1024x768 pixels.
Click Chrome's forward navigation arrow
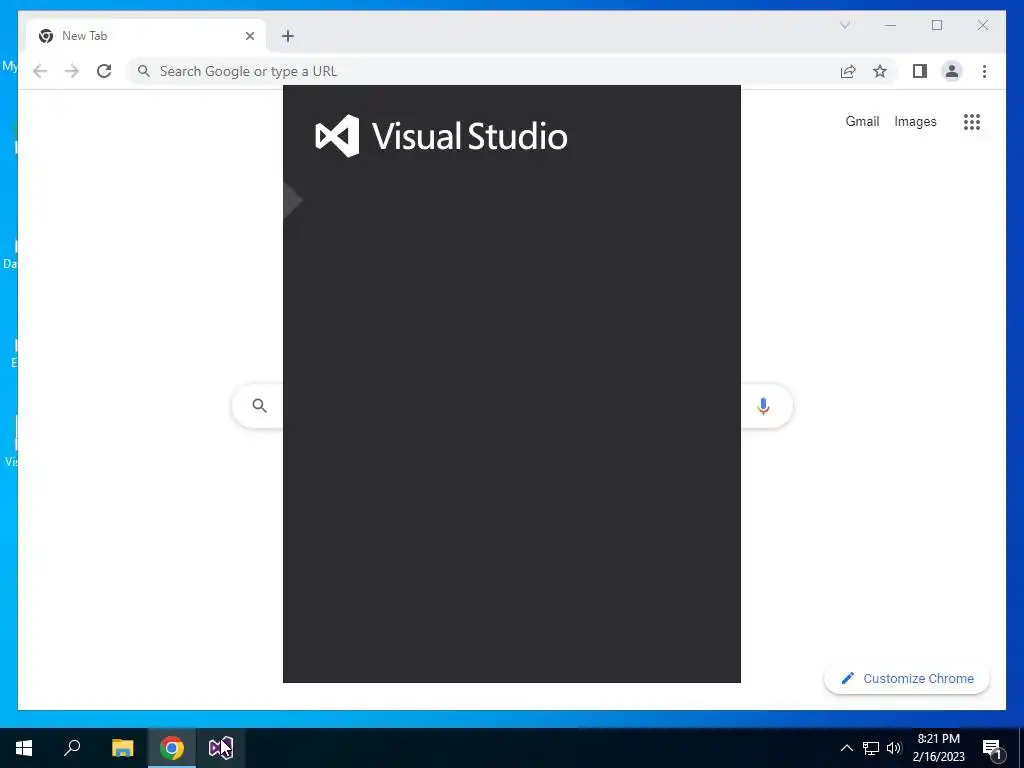click(x=72, y=71)
